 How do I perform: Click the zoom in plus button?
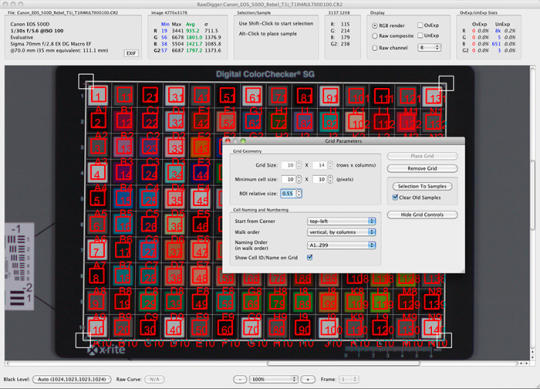308,379
